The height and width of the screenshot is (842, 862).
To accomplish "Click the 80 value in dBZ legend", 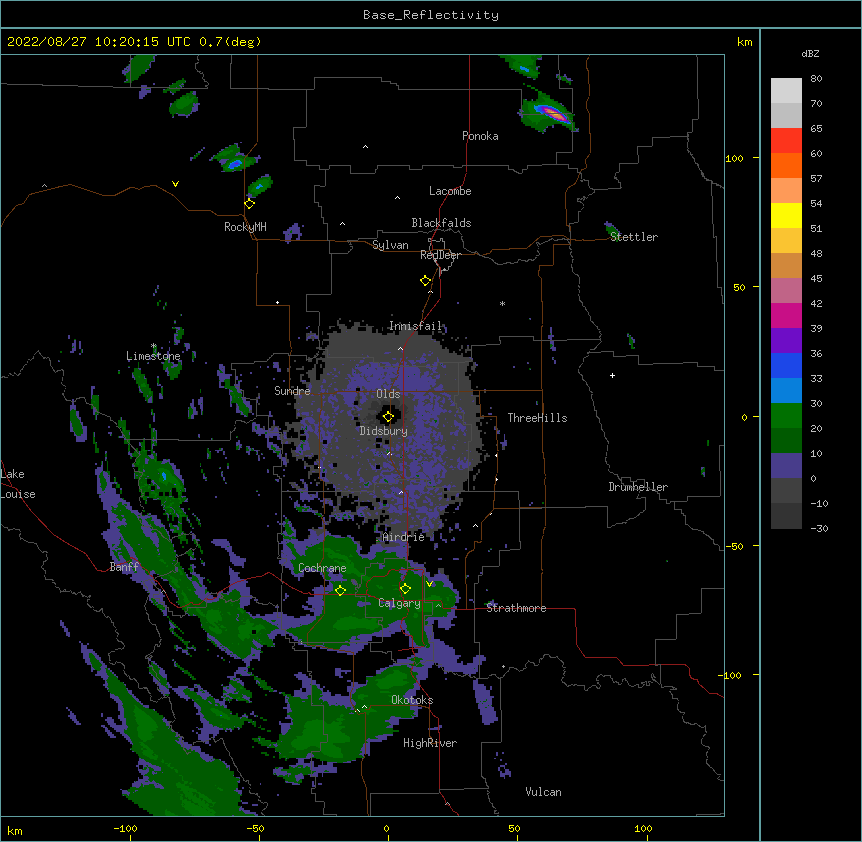I will (x=816, y=79).
